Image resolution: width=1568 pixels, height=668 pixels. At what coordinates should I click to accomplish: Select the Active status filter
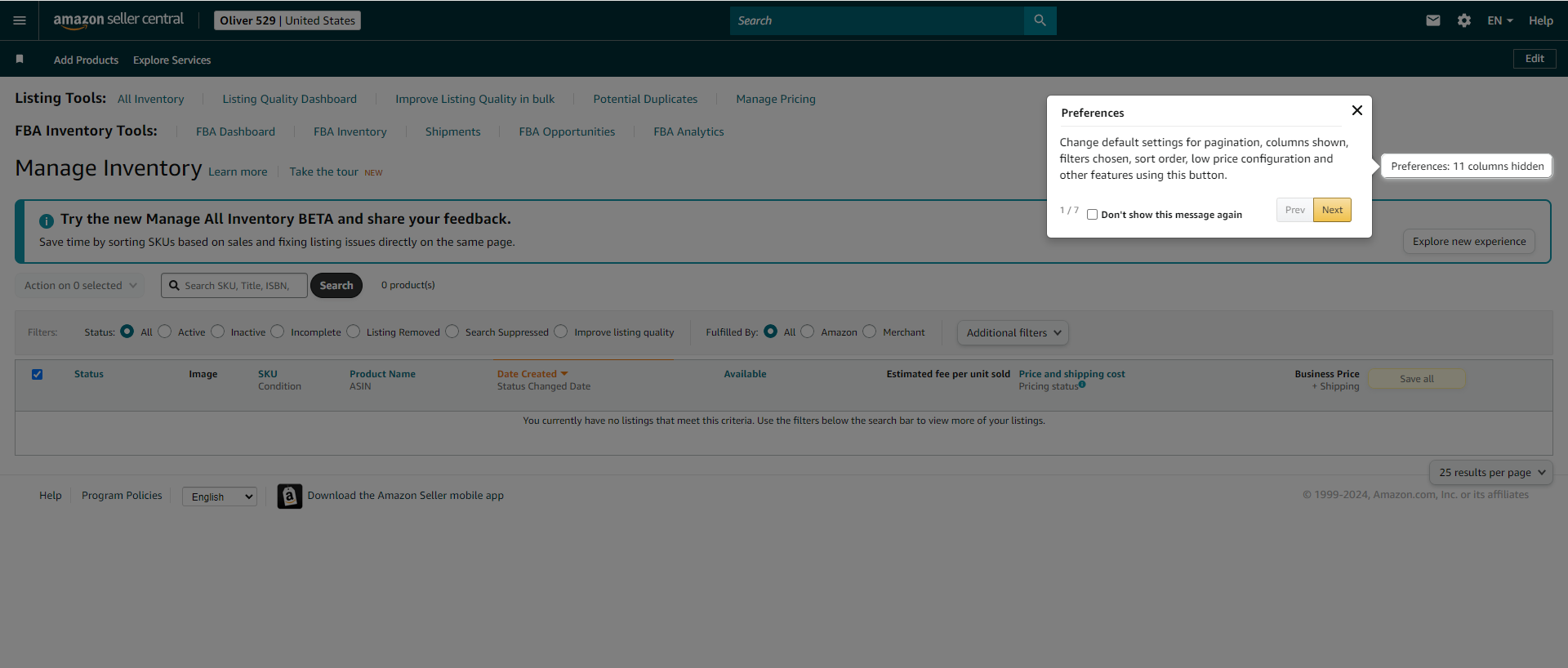pyautogui.click(x=165, y=332)
